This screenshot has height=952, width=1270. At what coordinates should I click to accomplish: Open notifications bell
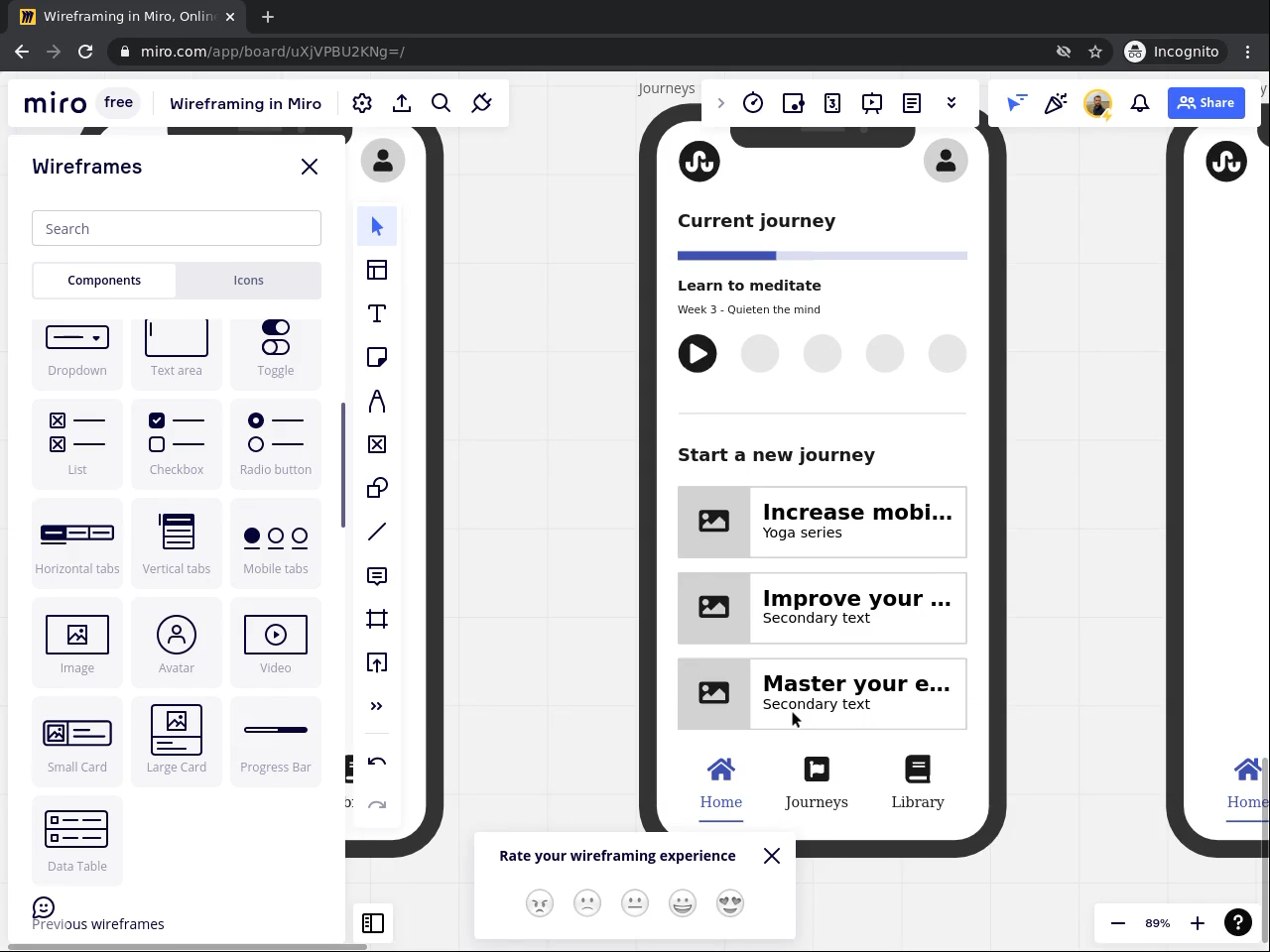tap(1140, 103)
